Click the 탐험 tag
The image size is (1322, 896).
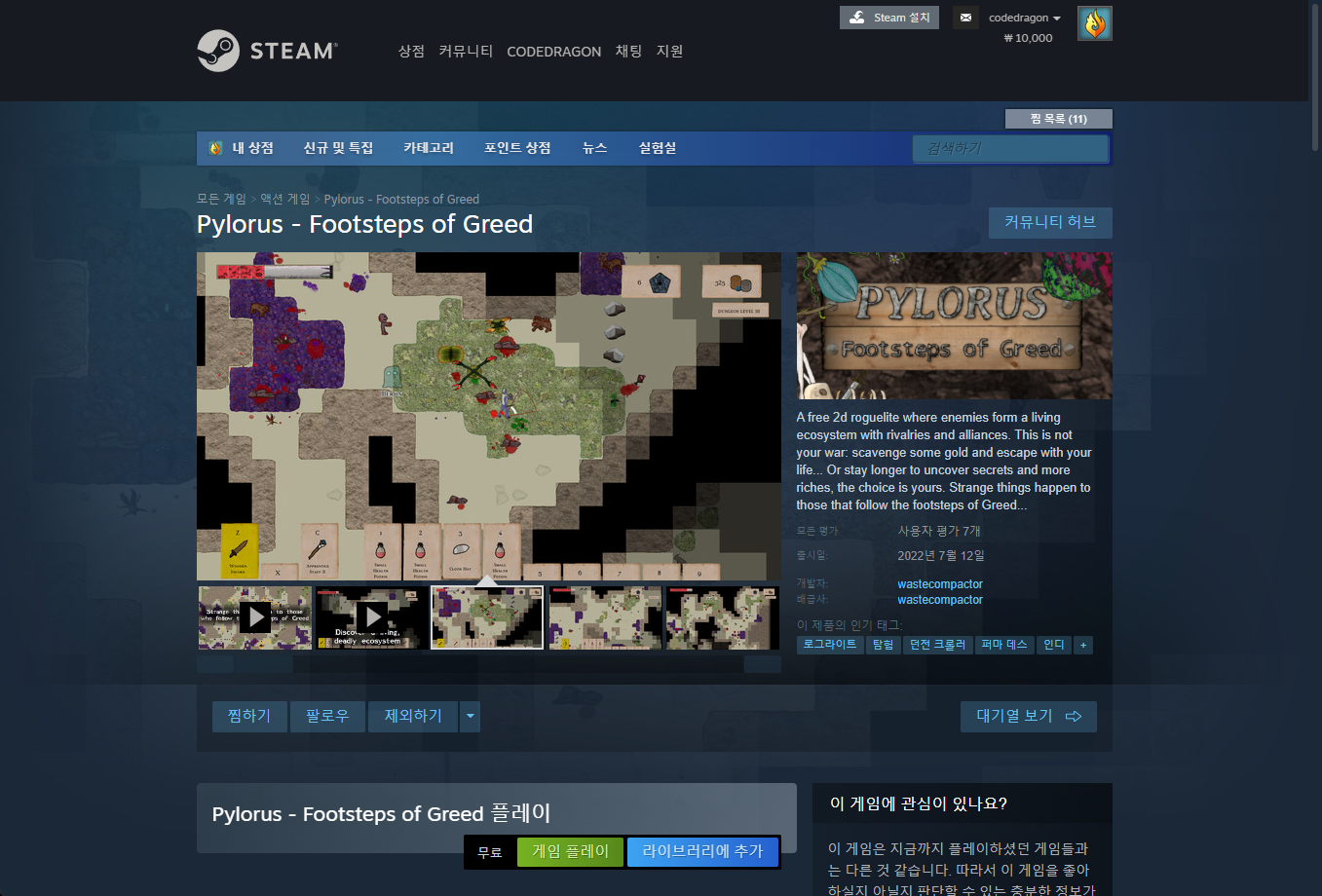point(884,645)
